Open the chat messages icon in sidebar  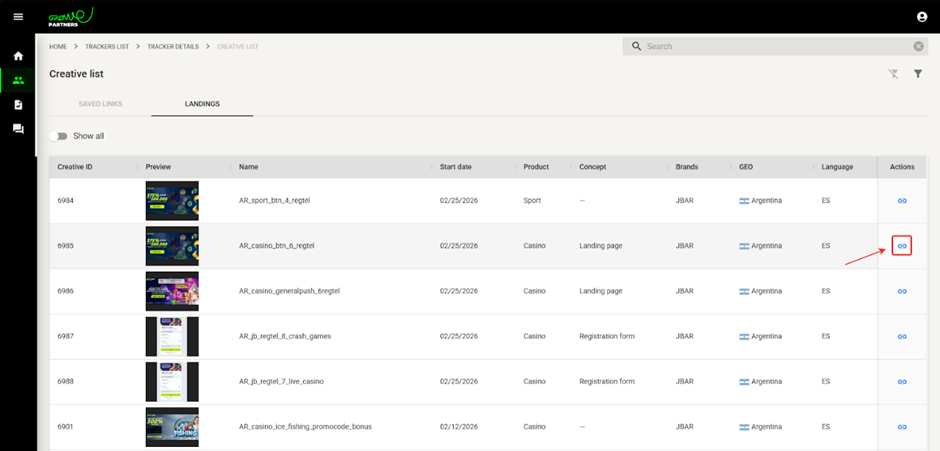click(18, 129)
